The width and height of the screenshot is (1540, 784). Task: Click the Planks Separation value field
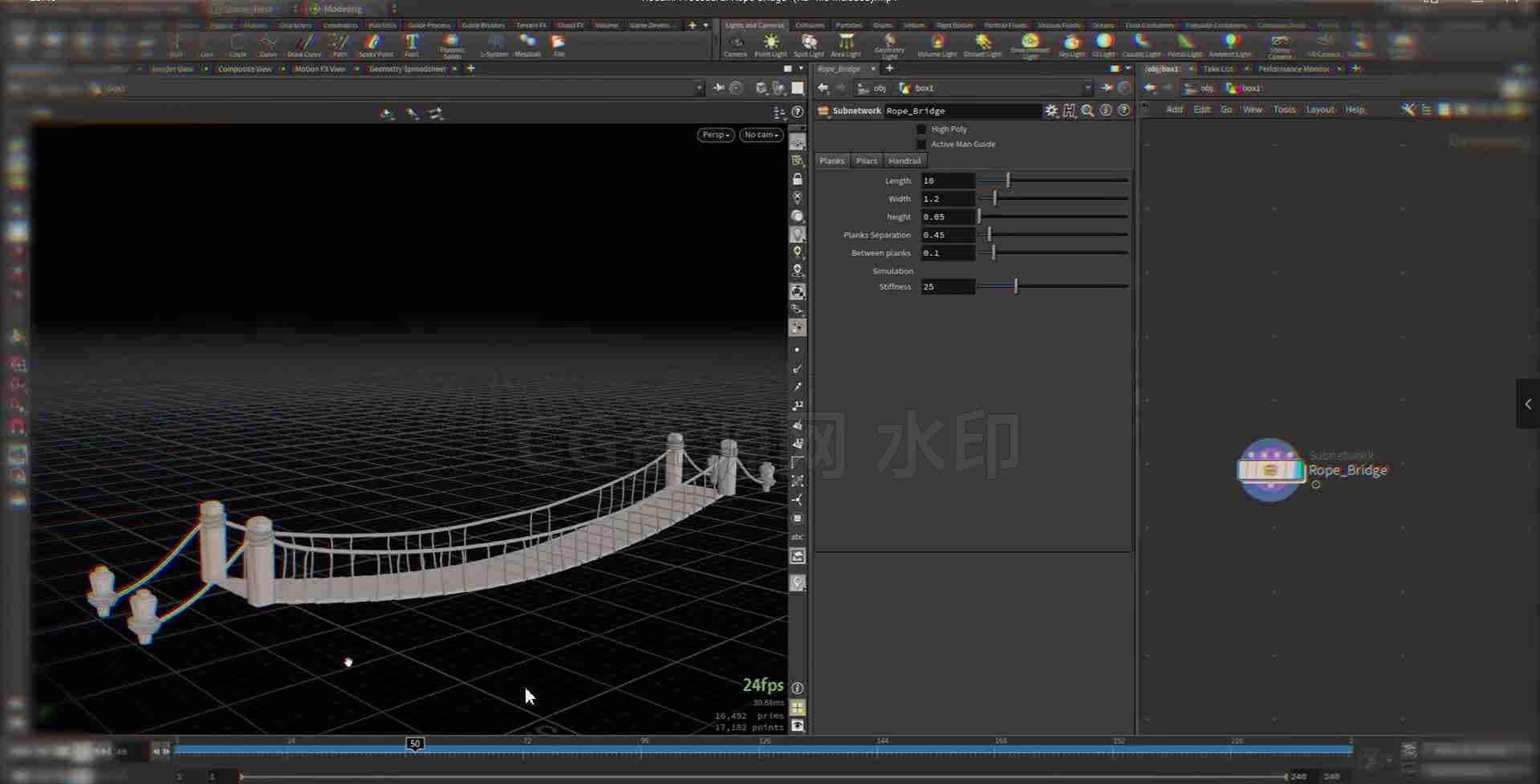[948, 235]
